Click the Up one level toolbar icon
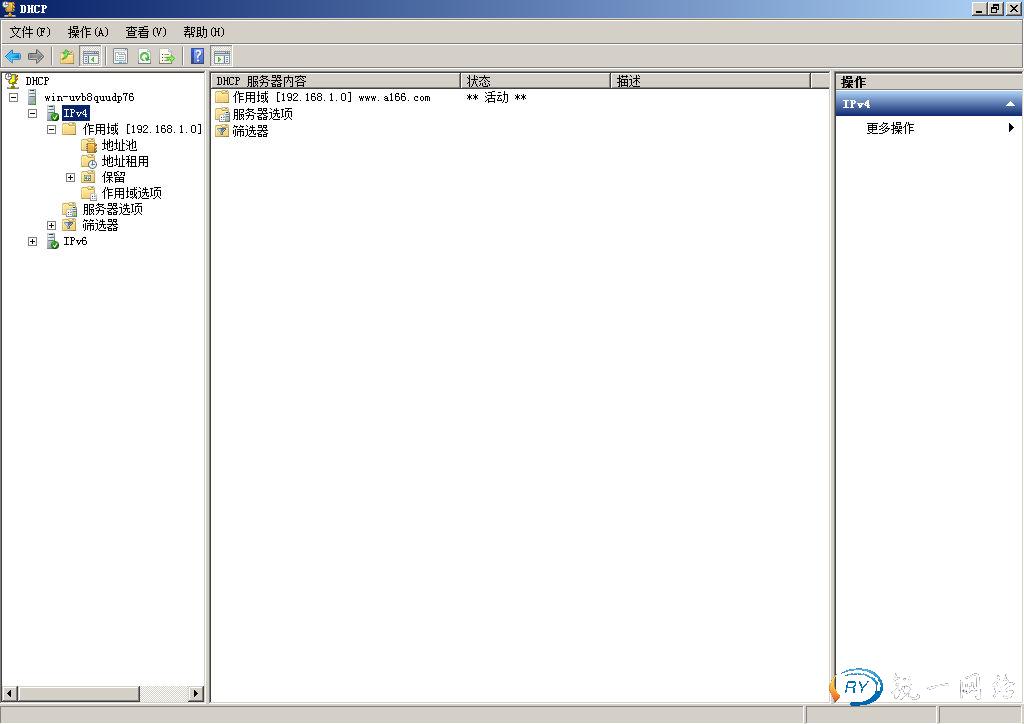 [x=67, y=57]
